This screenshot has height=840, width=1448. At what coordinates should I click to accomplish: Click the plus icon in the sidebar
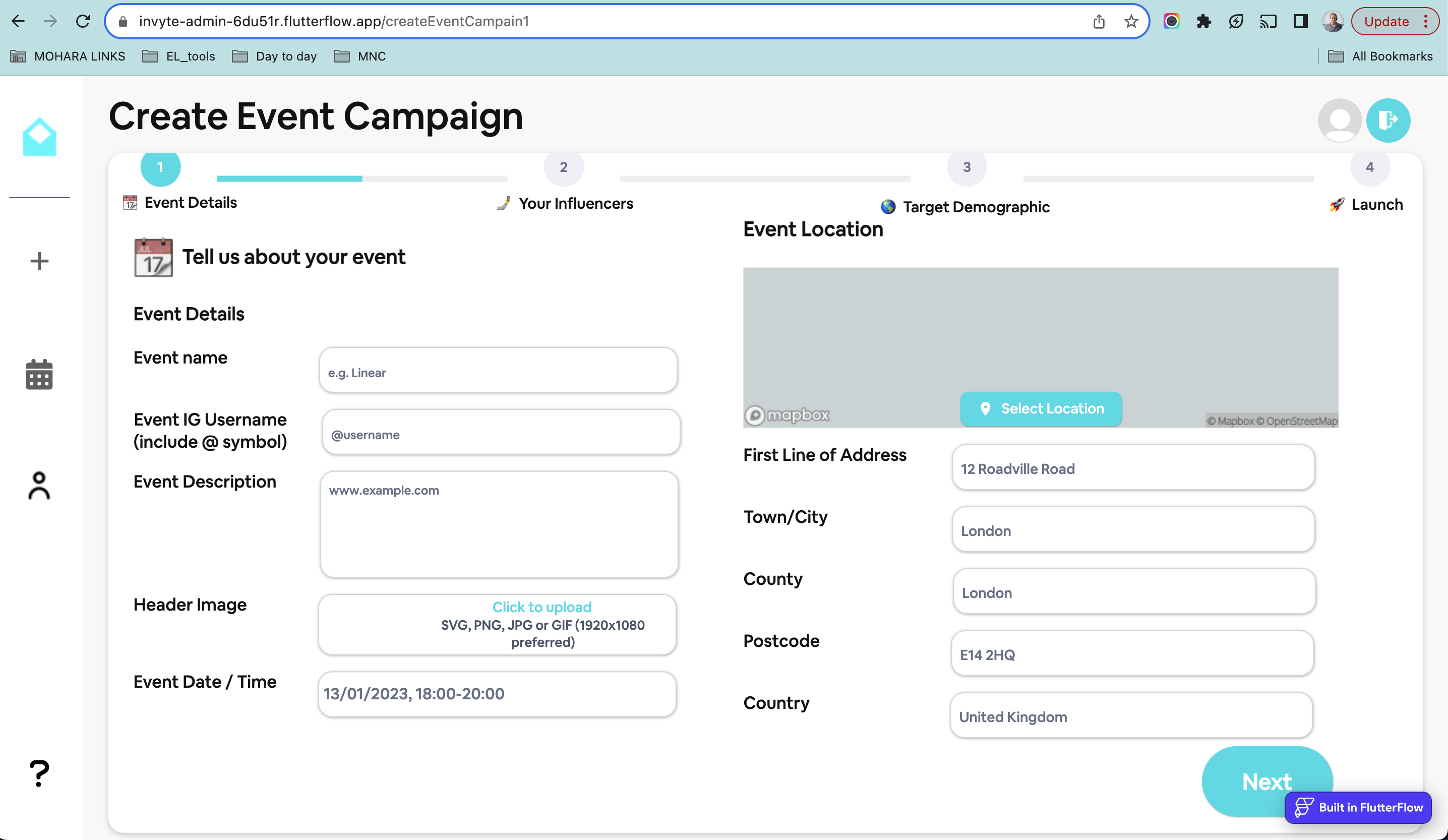tap(38, 261)
